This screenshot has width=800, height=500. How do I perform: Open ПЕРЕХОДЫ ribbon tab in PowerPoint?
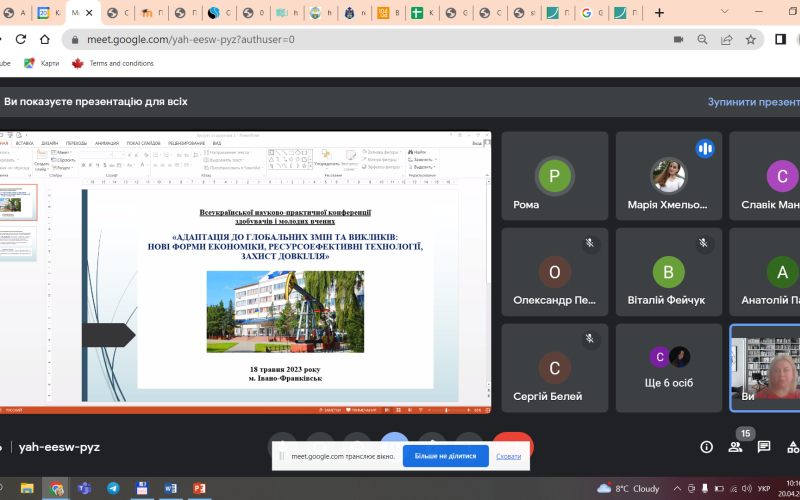tap(77, 143)
